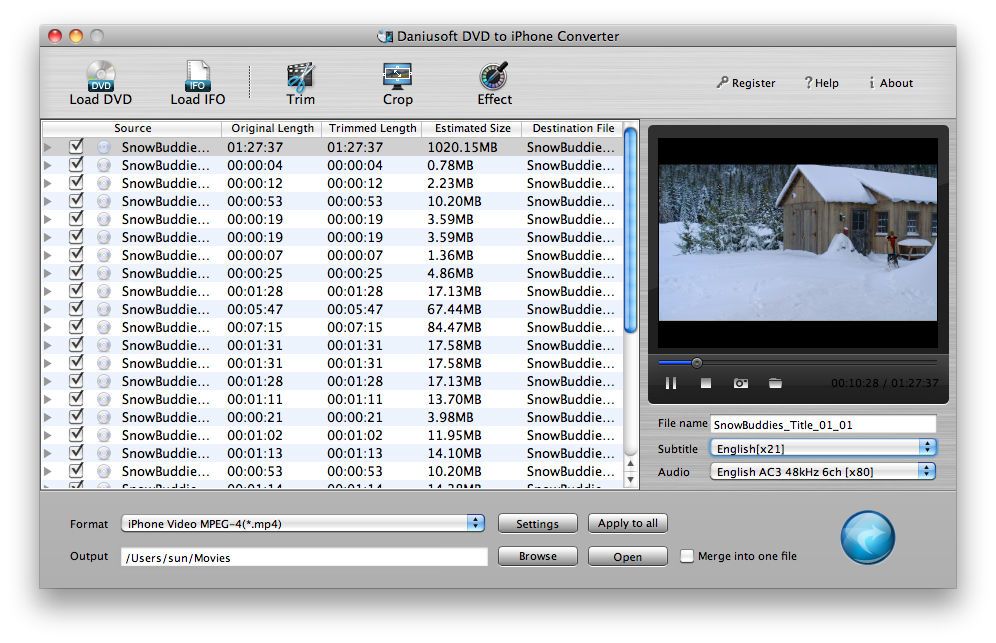Viewport: 996px width, 643px height.
Task: Sort by Destination File column header
Action: click(x=573, y=128)
